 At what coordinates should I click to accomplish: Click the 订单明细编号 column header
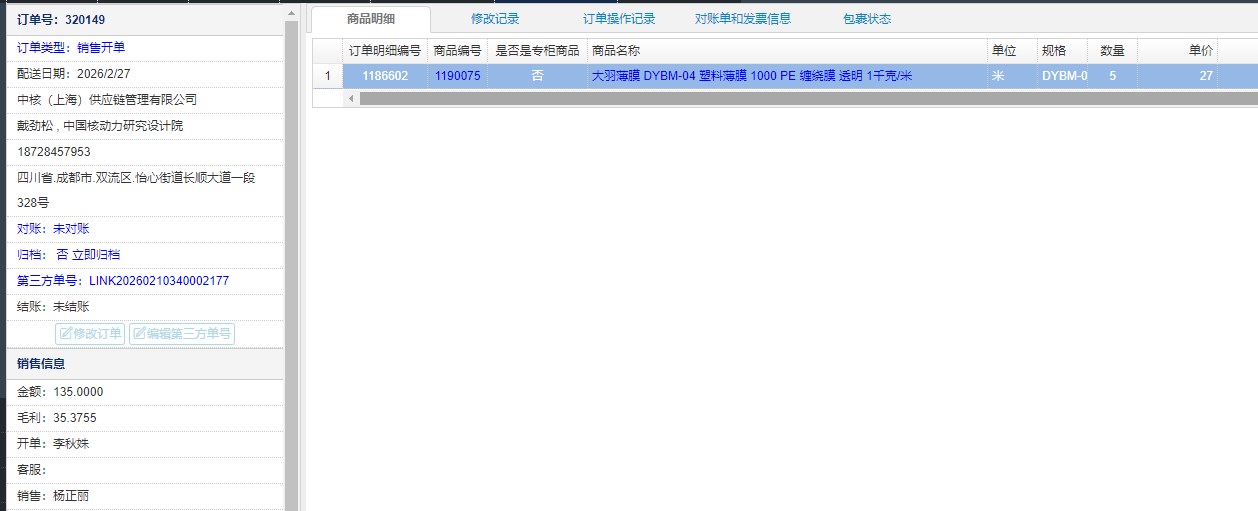tap(384, 50)
